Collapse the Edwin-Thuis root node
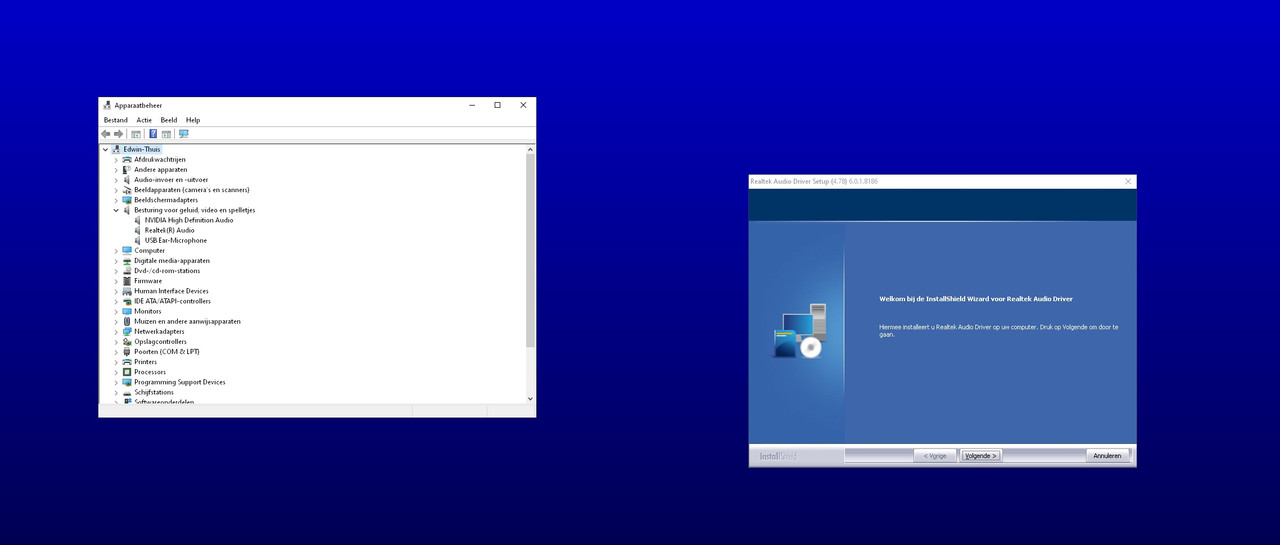The image size is (1280, 545). point(105,149)
